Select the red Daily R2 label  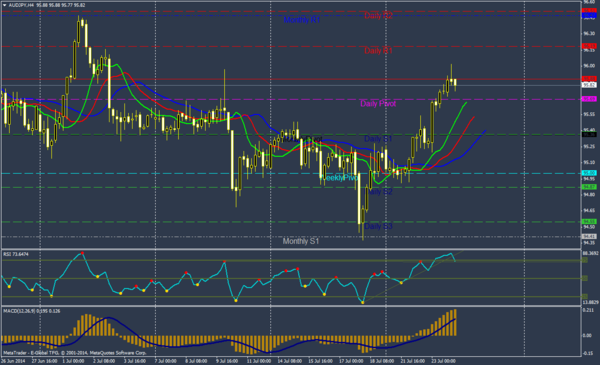[378, 16]
